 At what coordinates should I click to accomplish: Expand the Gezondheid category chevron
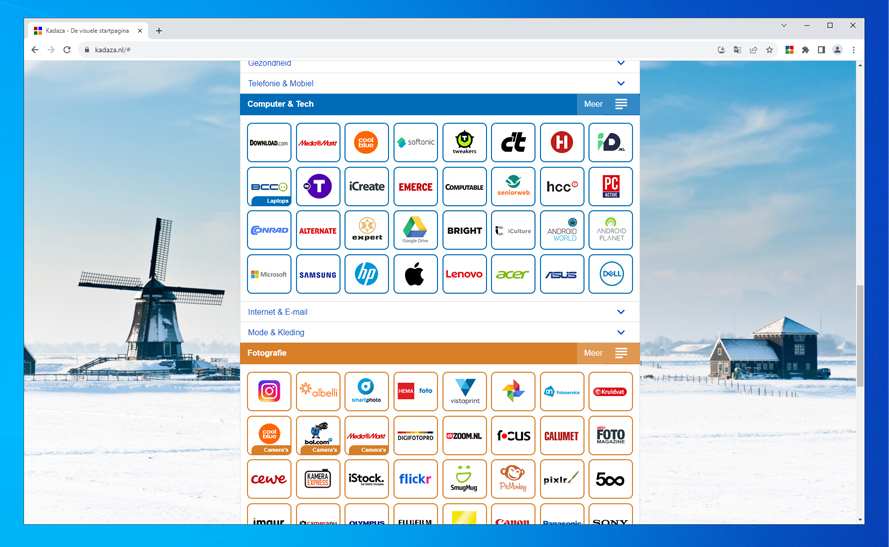[620, 64]
